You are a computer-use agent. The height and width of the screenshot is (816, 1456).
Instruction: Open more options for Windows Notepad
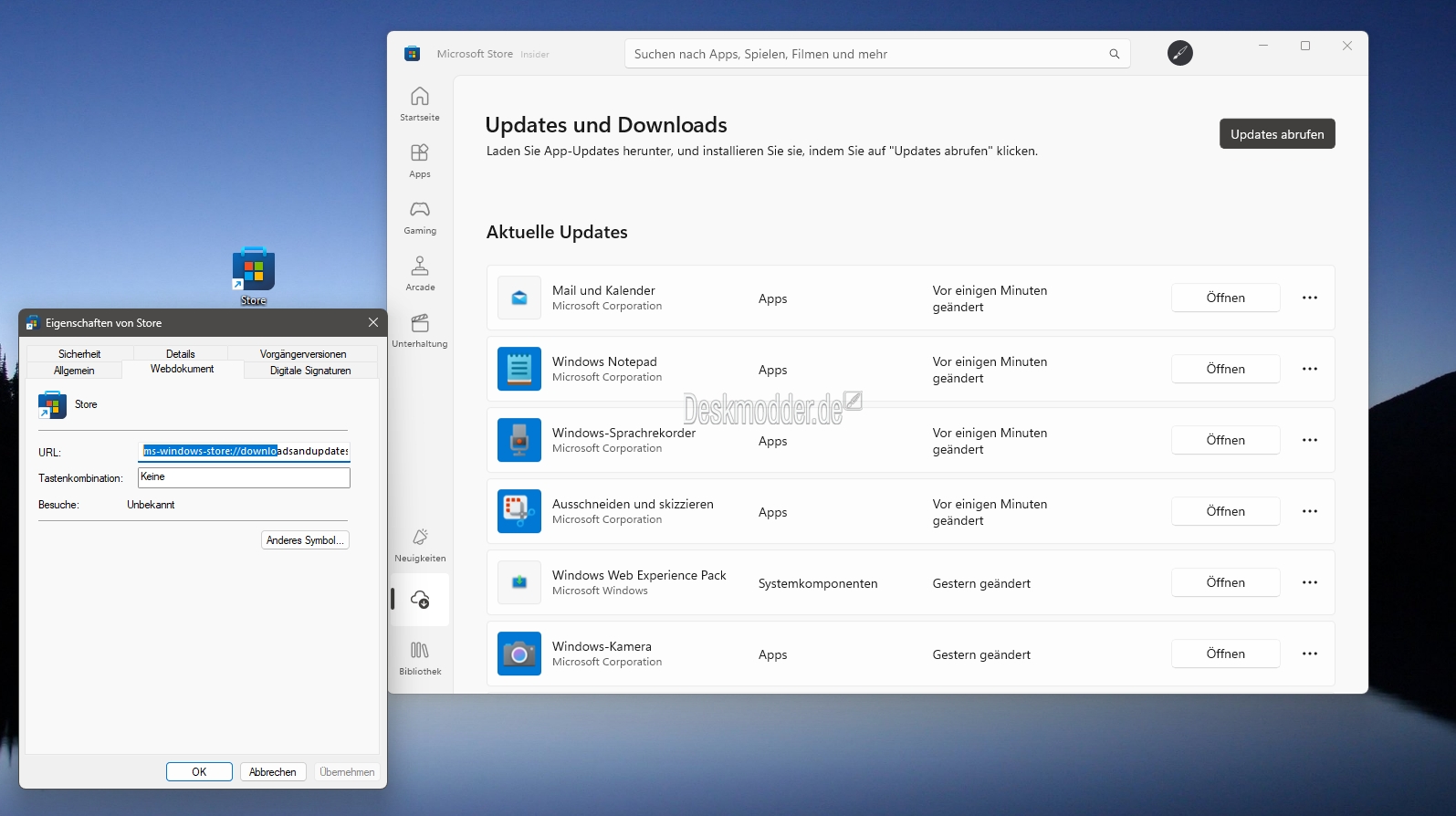pyautogui.click(x=1310, y=369)
